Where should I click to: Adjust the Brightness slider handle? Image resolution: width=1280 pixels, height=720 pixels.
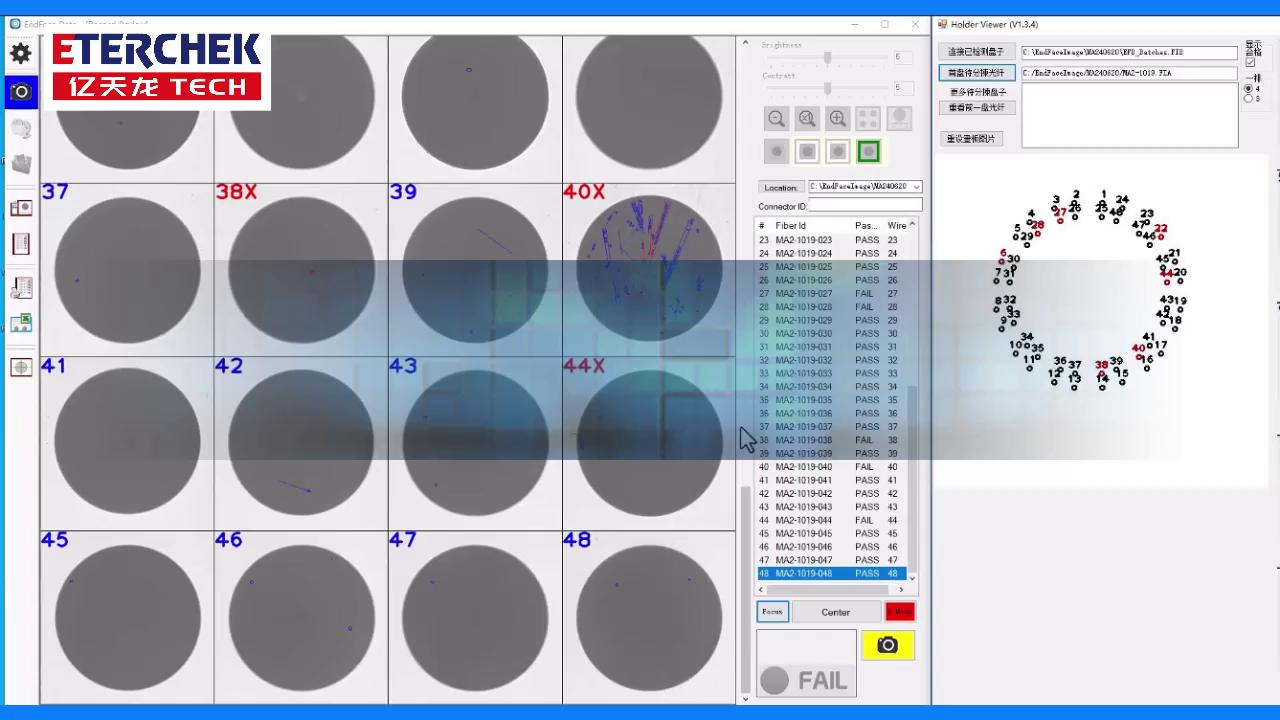click(x=828, y=58)
